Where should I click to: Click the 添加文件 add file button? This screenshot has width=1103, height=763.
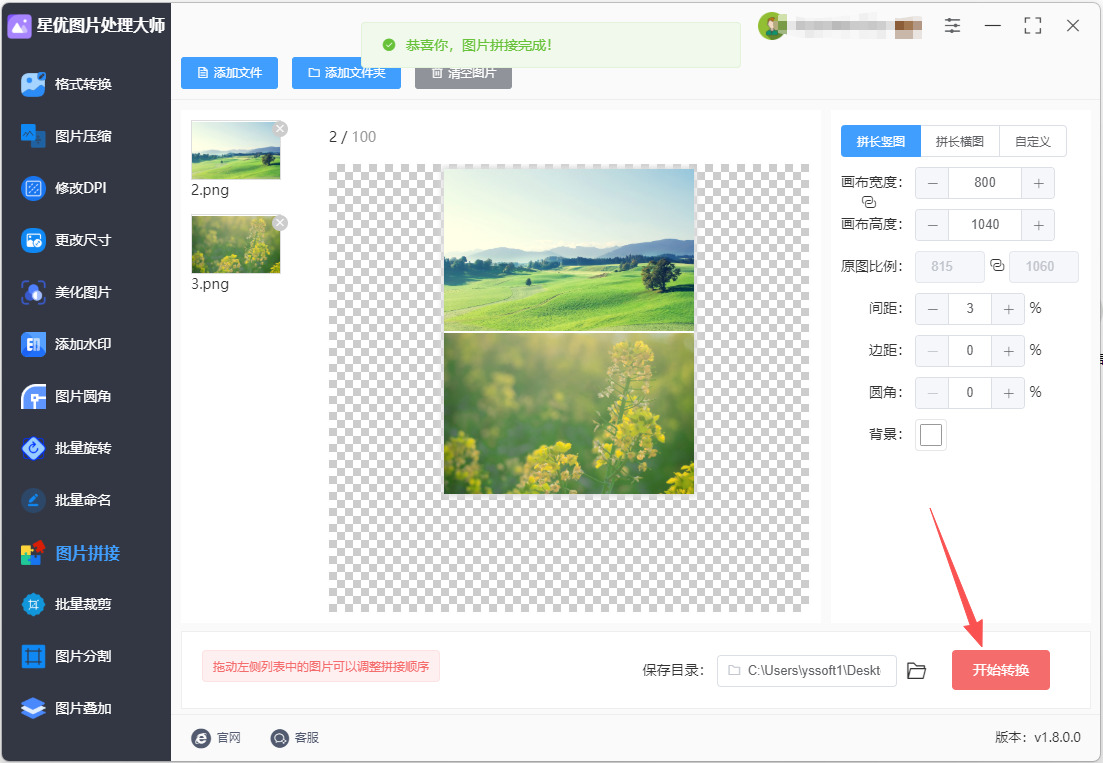[x=229, y=72]
